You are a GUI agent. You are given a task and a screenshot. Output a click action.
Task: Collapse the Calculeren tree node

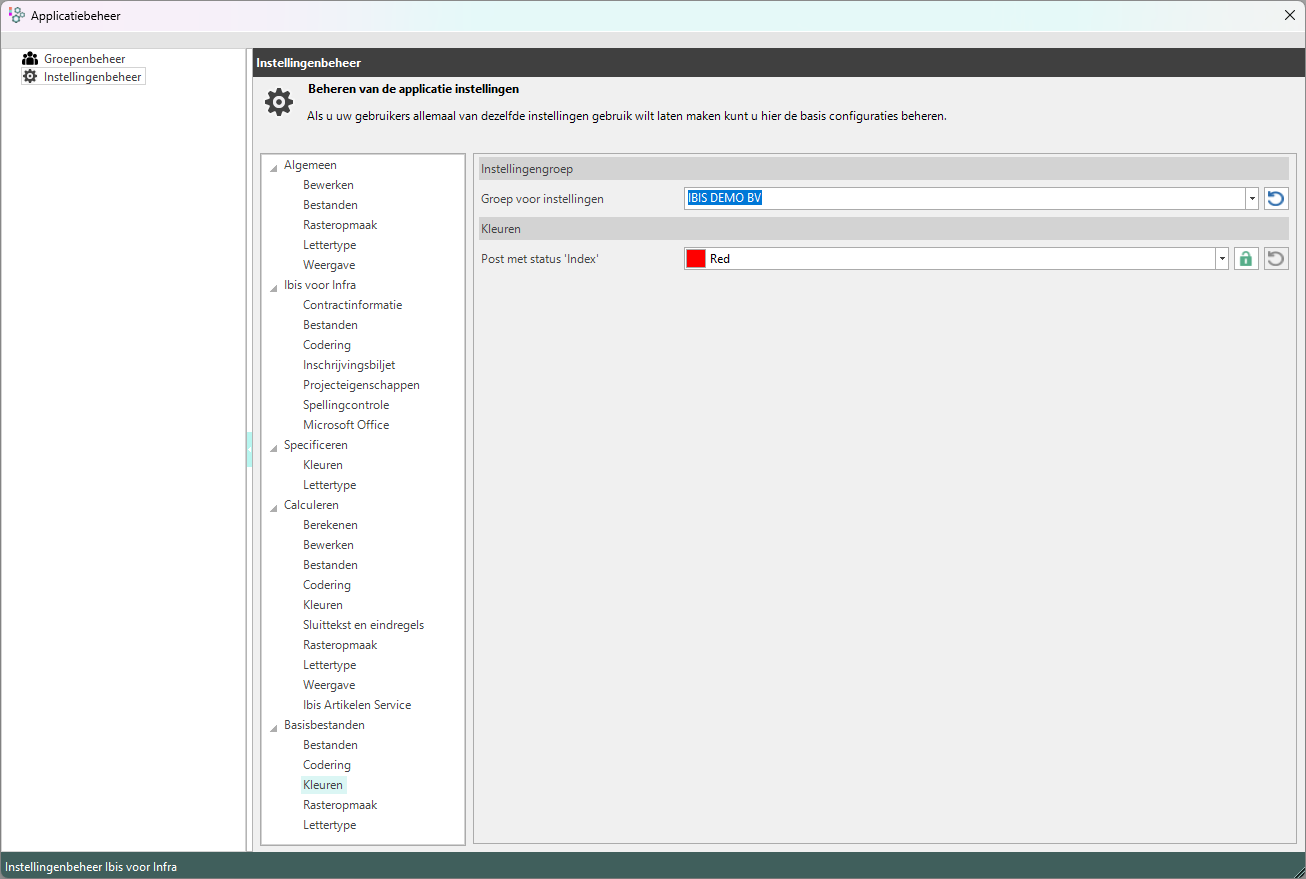pos(274,507)
